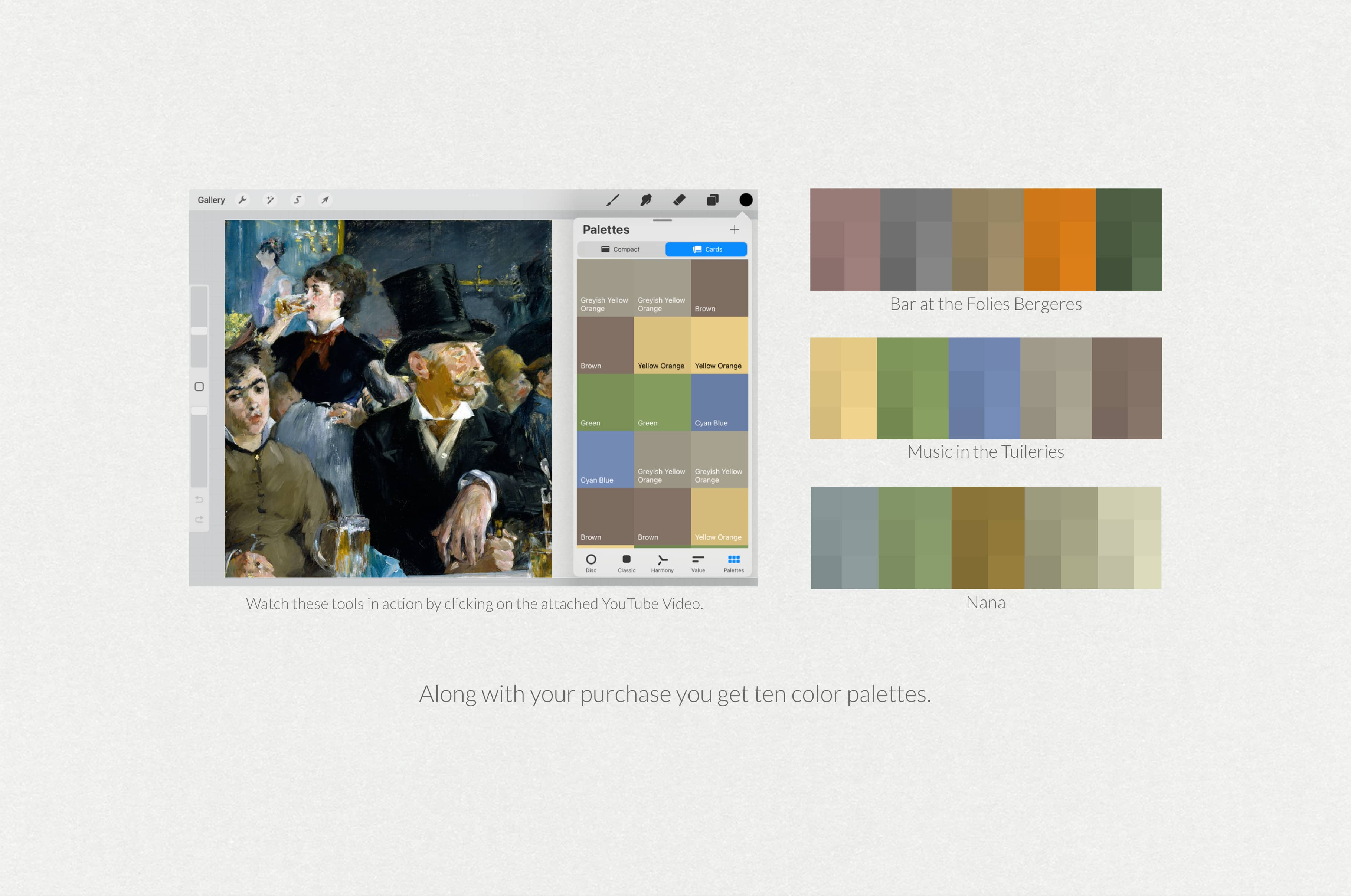Select the Smudge tool
The image size is (1351, 896).
[x=645, y=199]
